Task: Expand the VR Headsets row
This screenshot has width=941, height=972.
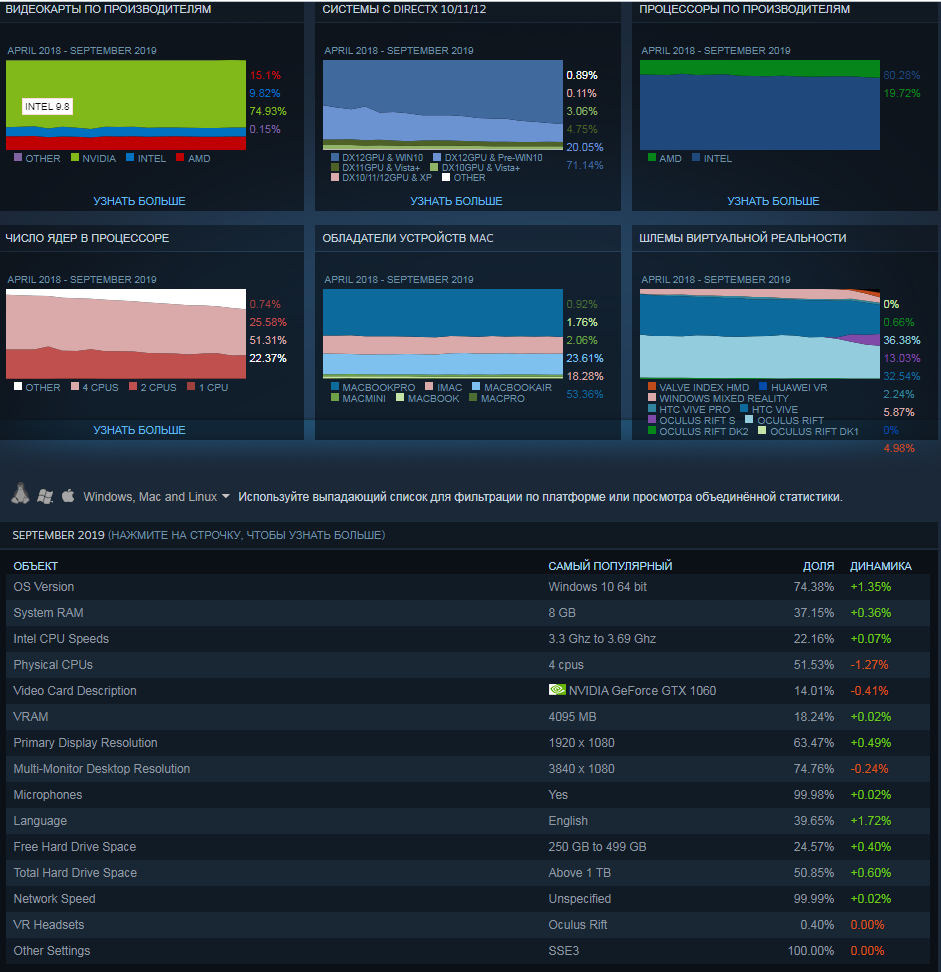Action: pyautogui.click(x=468, y=925)
